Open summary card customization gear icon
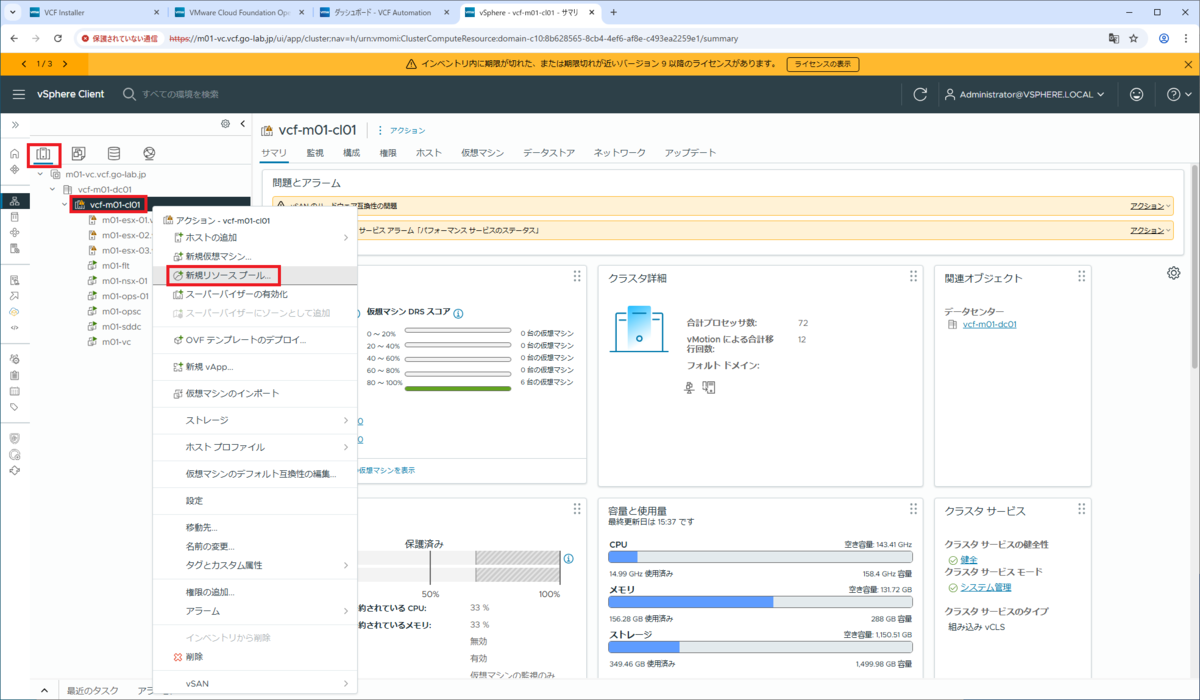This screenshot has height=700, width=1200. (1173, 273)
